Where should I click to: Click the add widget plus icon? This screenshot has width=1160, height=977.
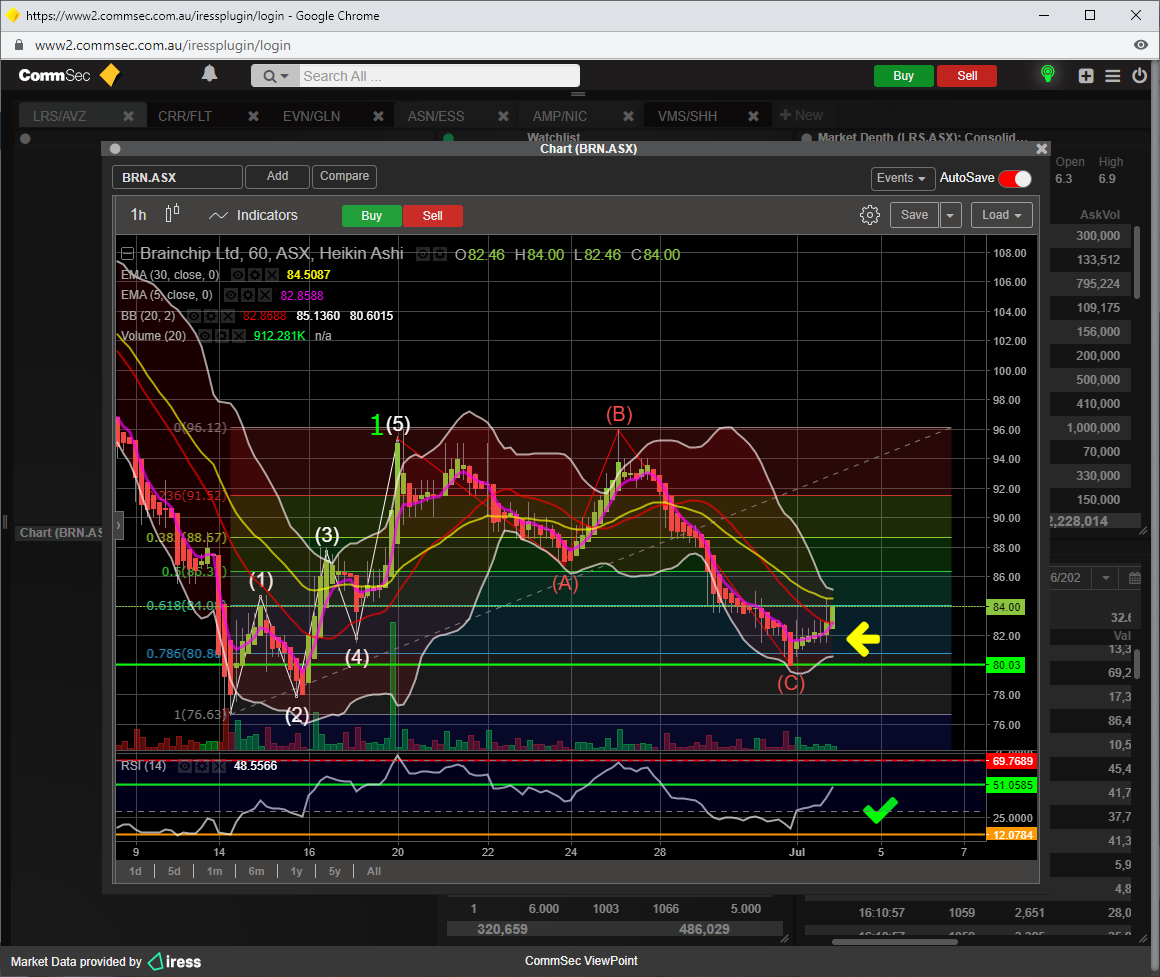[1086, 76]
